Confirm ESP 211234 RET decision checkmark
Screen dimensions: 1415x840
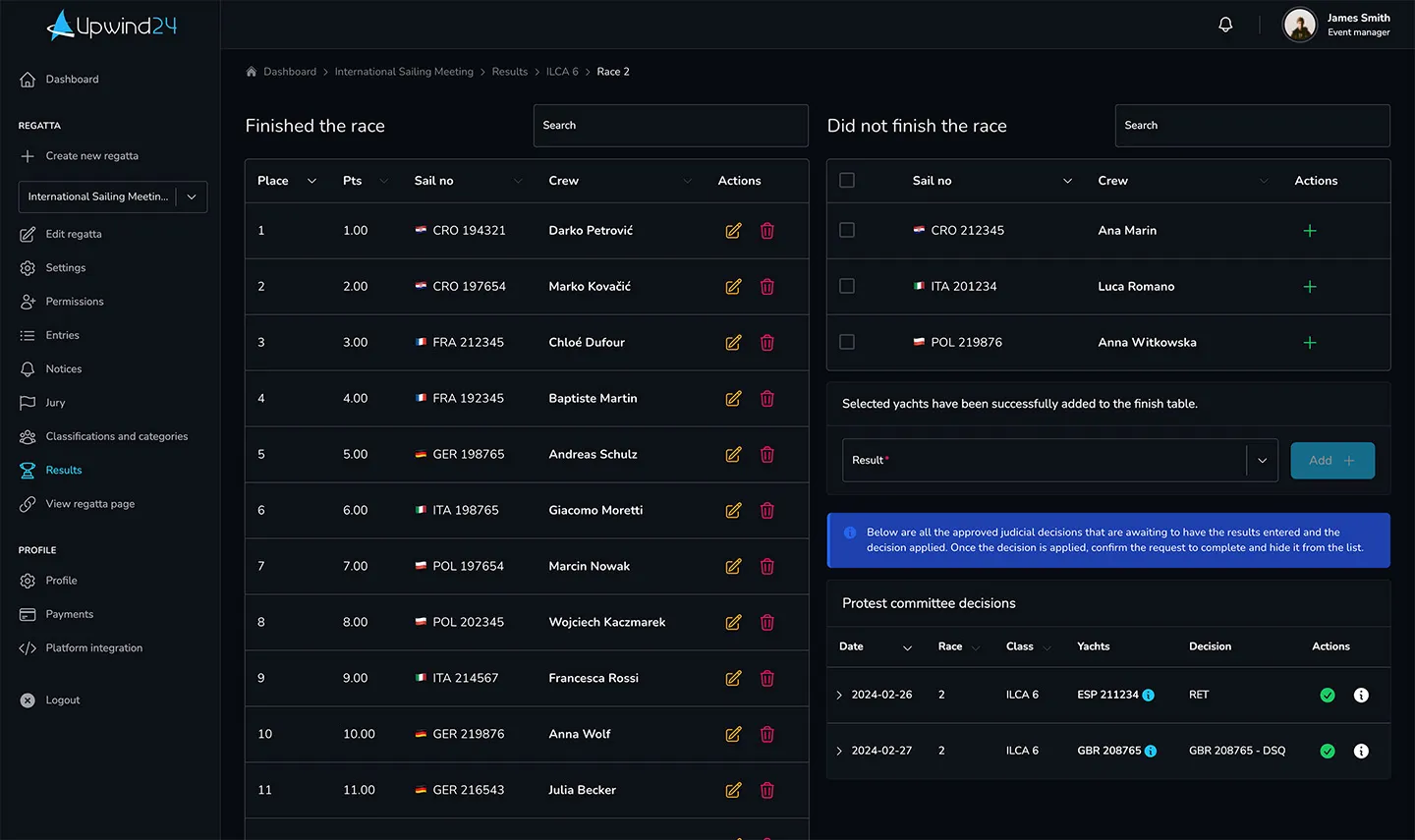coord(1328,696)
